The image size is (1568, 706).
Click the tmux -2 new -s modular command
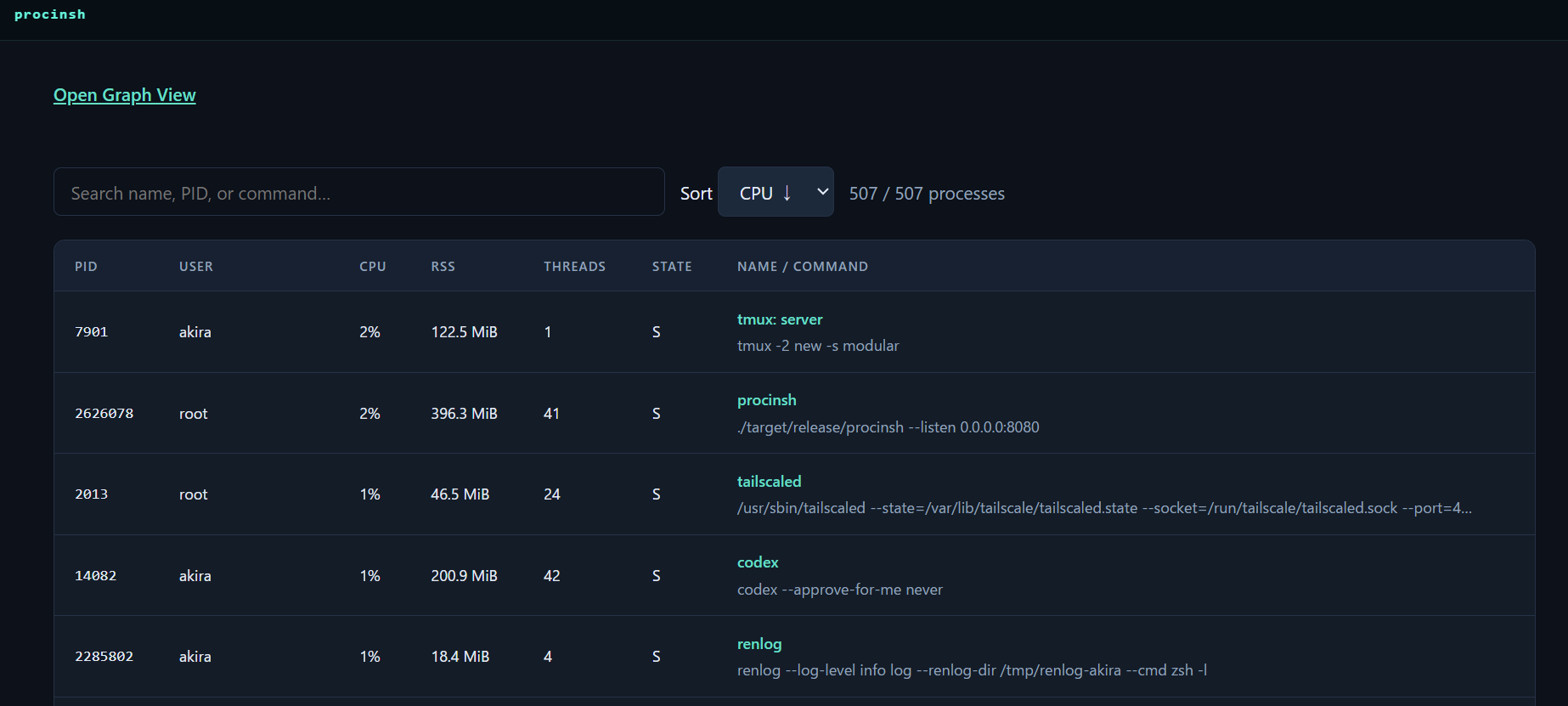[x=818, y=346]
